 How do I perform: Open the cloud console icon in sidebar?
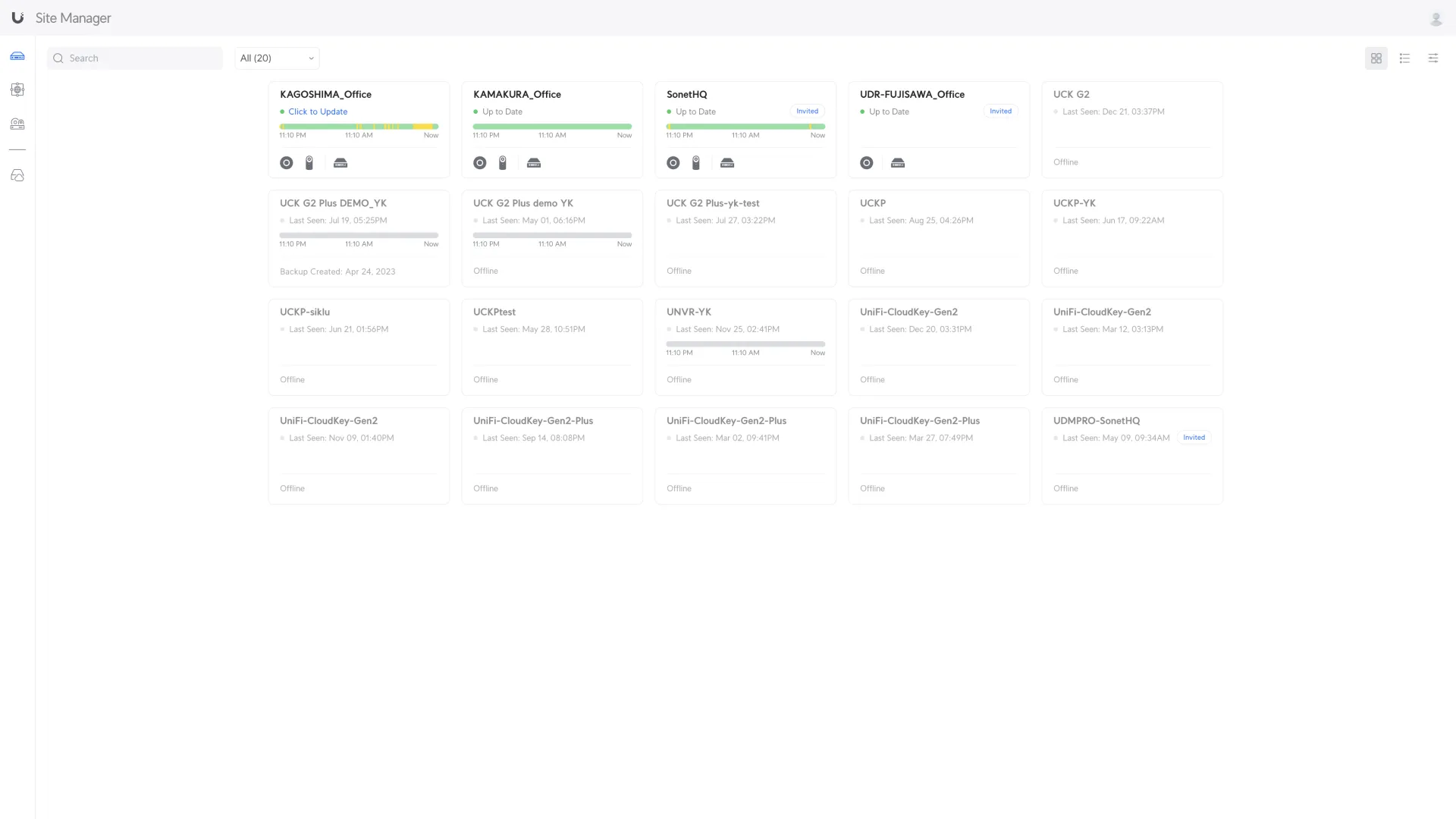tap(17, 175)
